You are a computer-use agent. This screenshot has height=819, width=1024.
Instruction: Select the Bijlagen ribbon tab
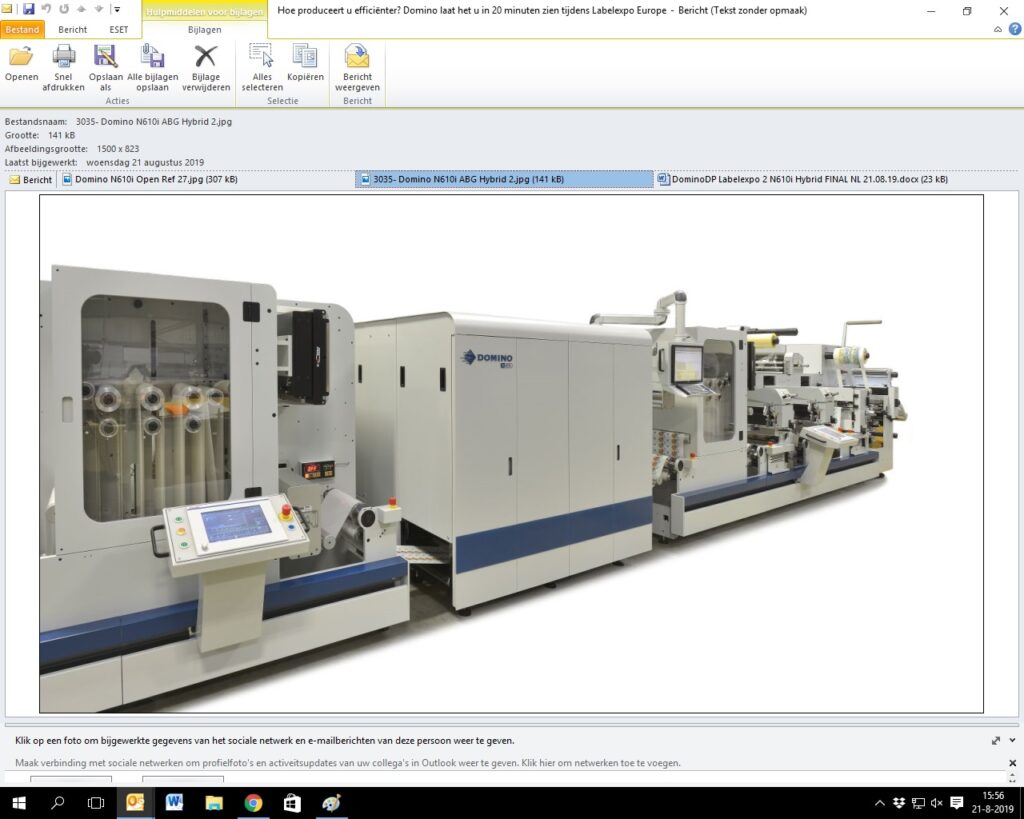tap(204, 29)
